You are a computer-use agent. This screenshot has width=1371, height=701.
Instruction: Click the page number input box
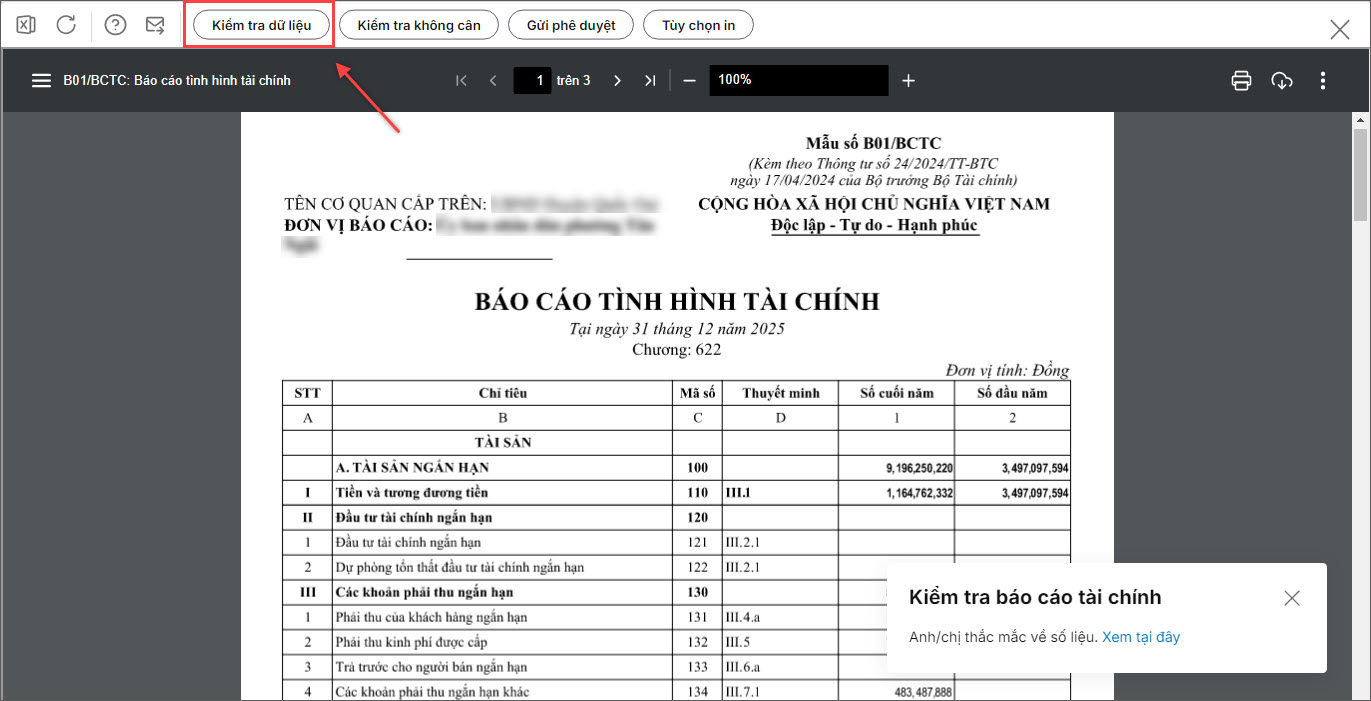click(533, 80)
